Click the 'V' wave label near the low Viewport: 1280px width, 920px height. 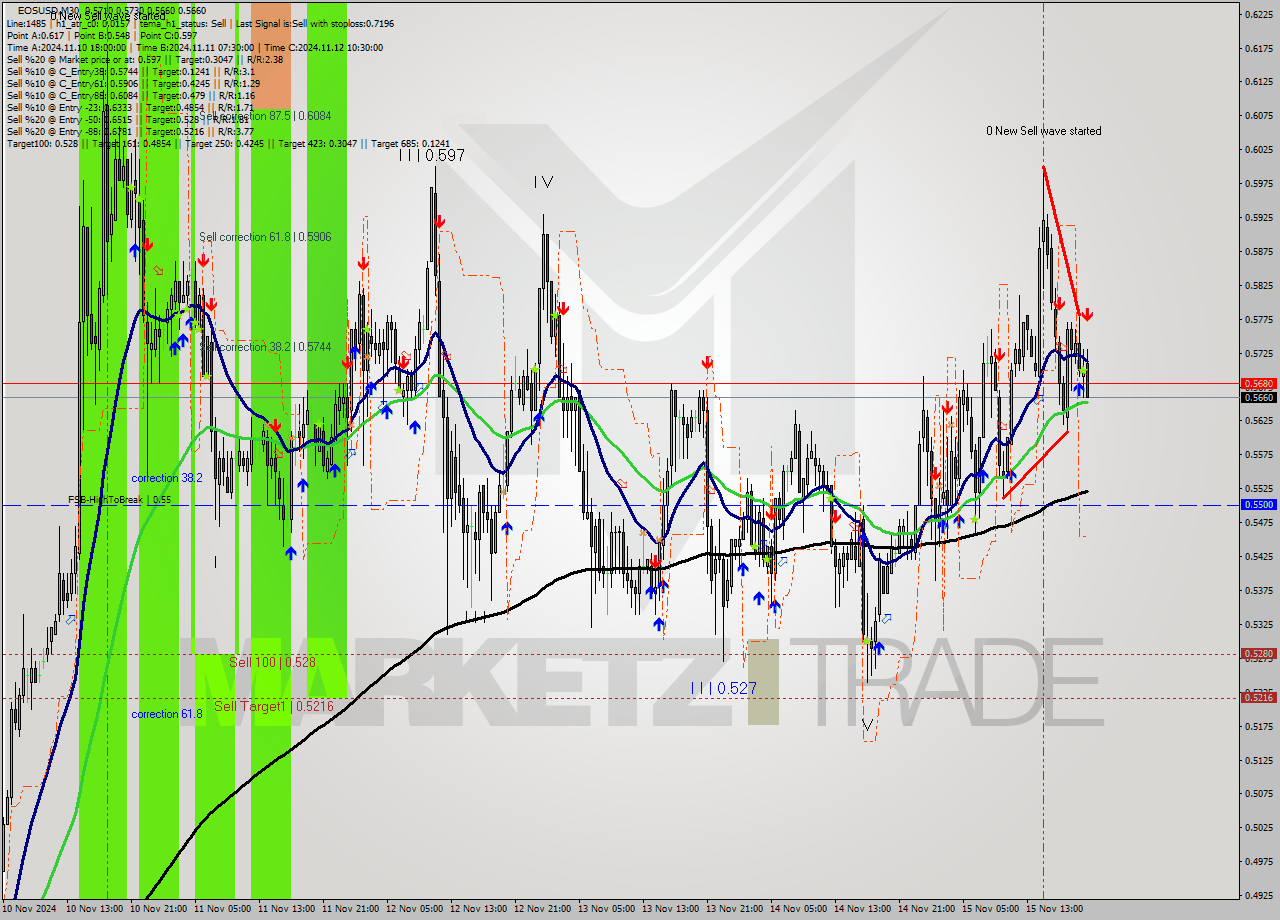click(867, 724)
